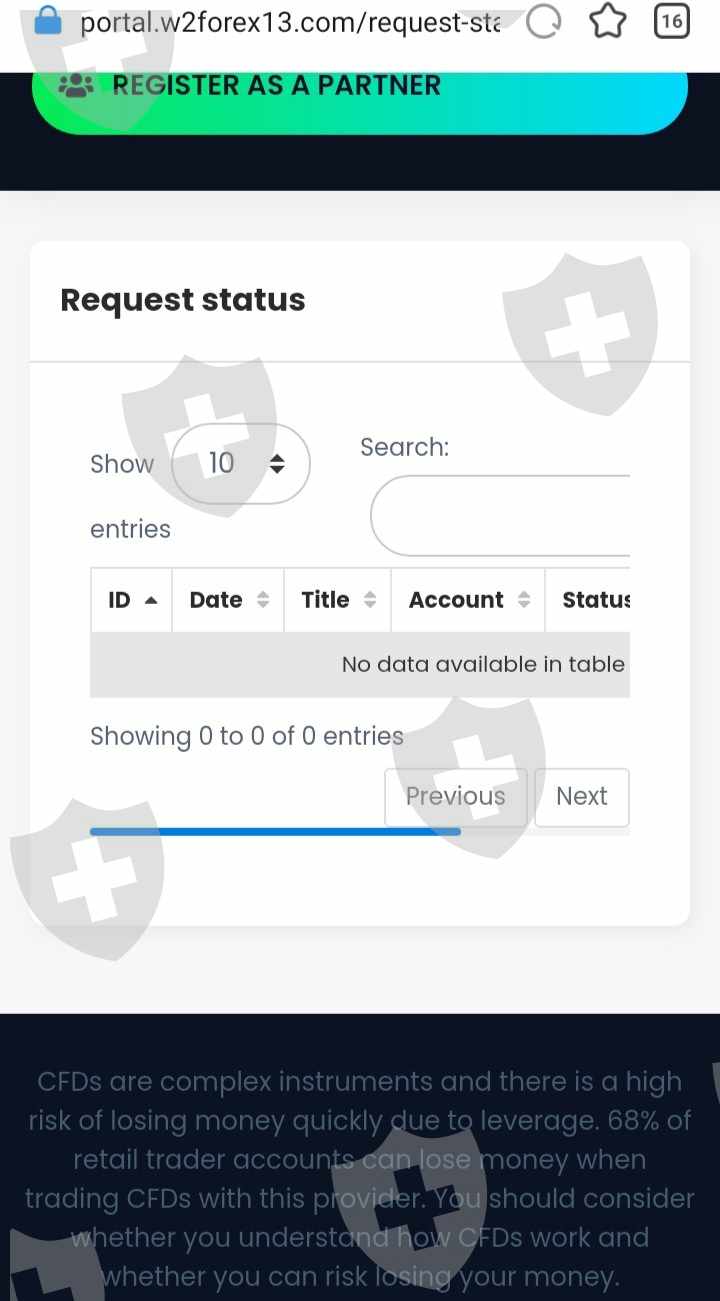
Task: Tap the lock icon in address bar
Action: (47, 21)
